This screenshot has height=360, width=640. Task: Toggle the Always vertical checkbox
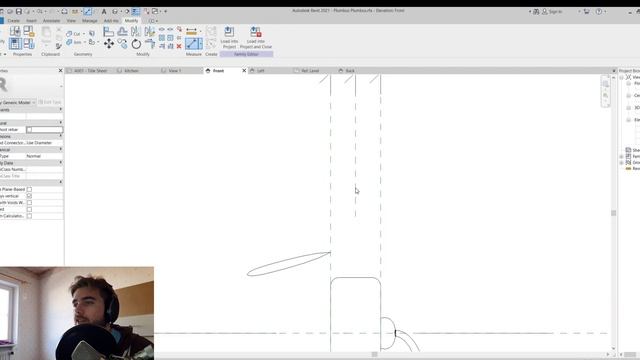tap(29, 196)
